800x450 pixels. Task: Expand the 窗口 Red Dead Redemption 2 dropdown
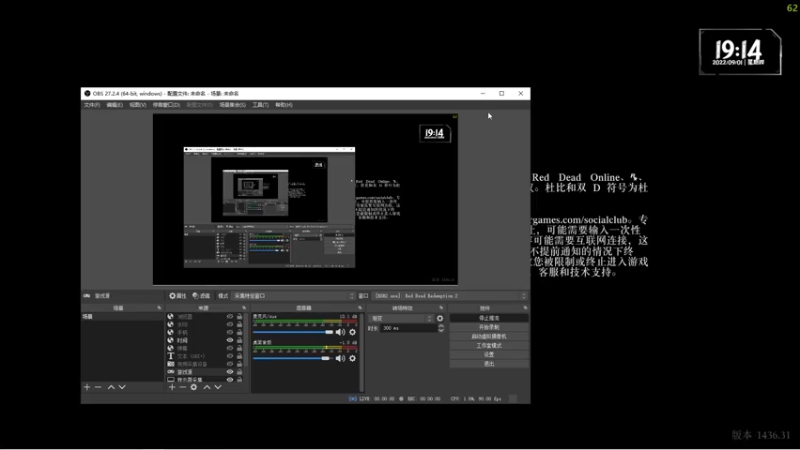(x=450, y=296)
